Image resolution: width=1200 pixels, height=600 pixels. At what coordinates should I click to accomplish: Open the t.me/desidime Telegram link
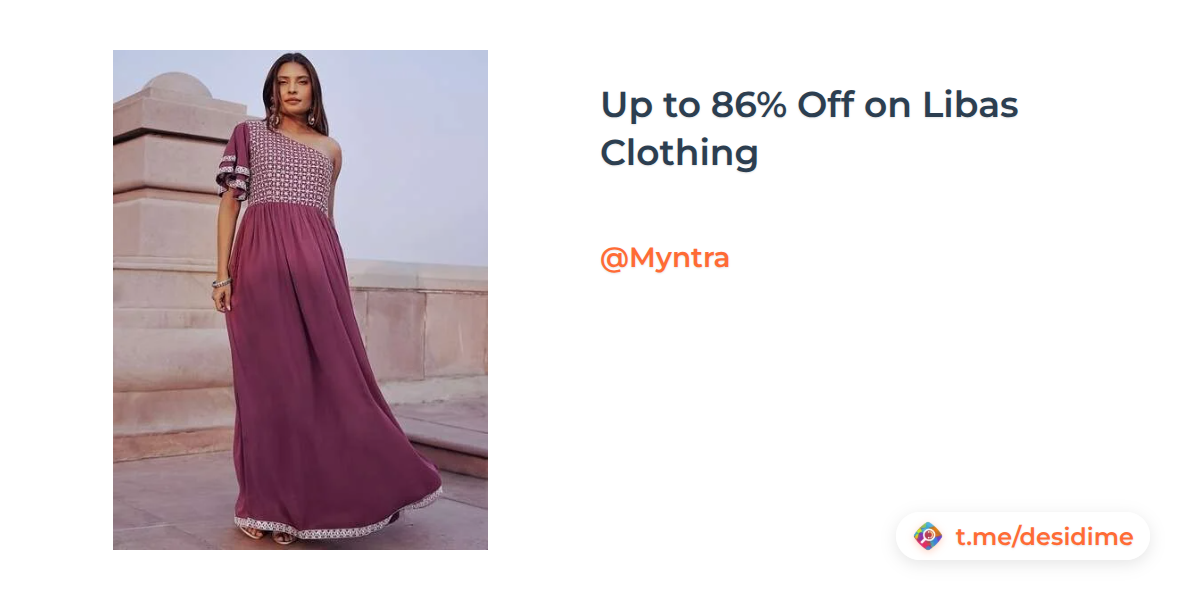pyautogui.click(x=1044, y=537)
